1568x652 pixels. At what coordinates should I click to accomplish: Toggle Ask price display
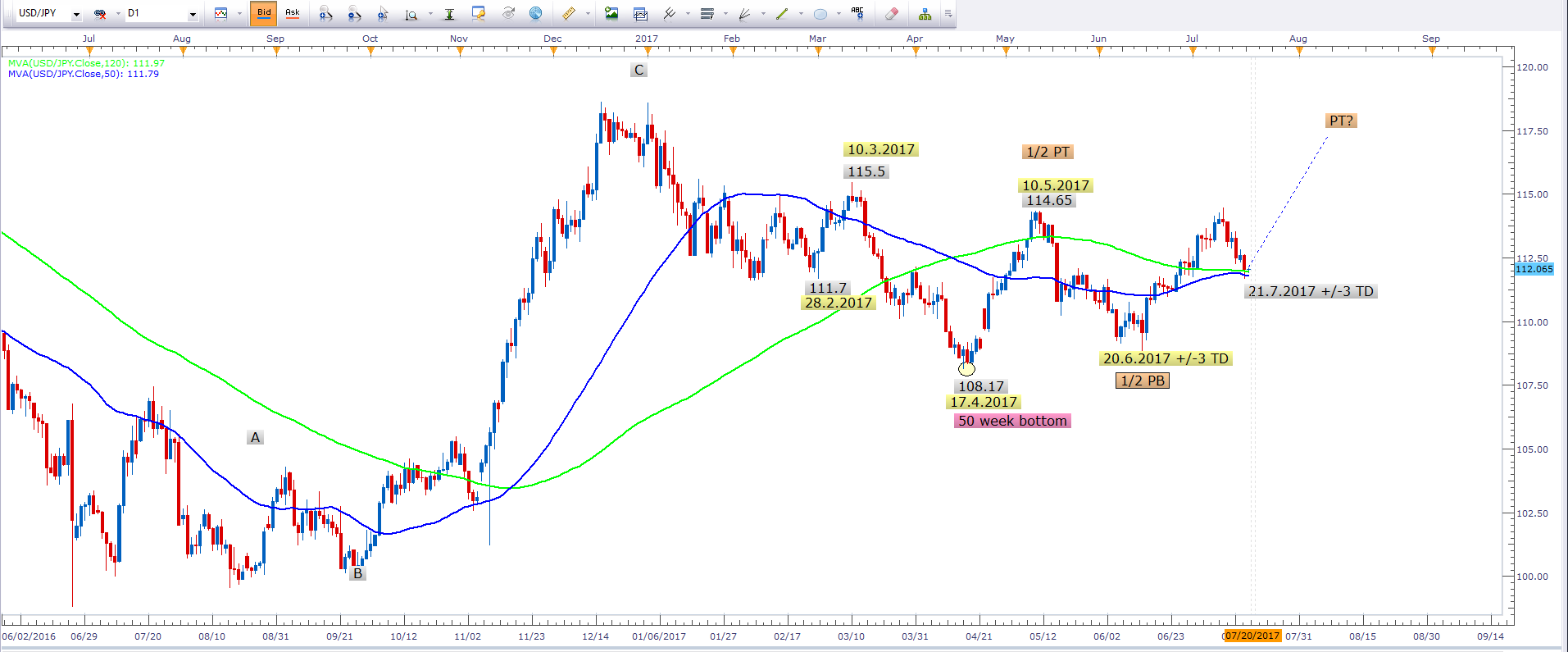click(292, 13)
